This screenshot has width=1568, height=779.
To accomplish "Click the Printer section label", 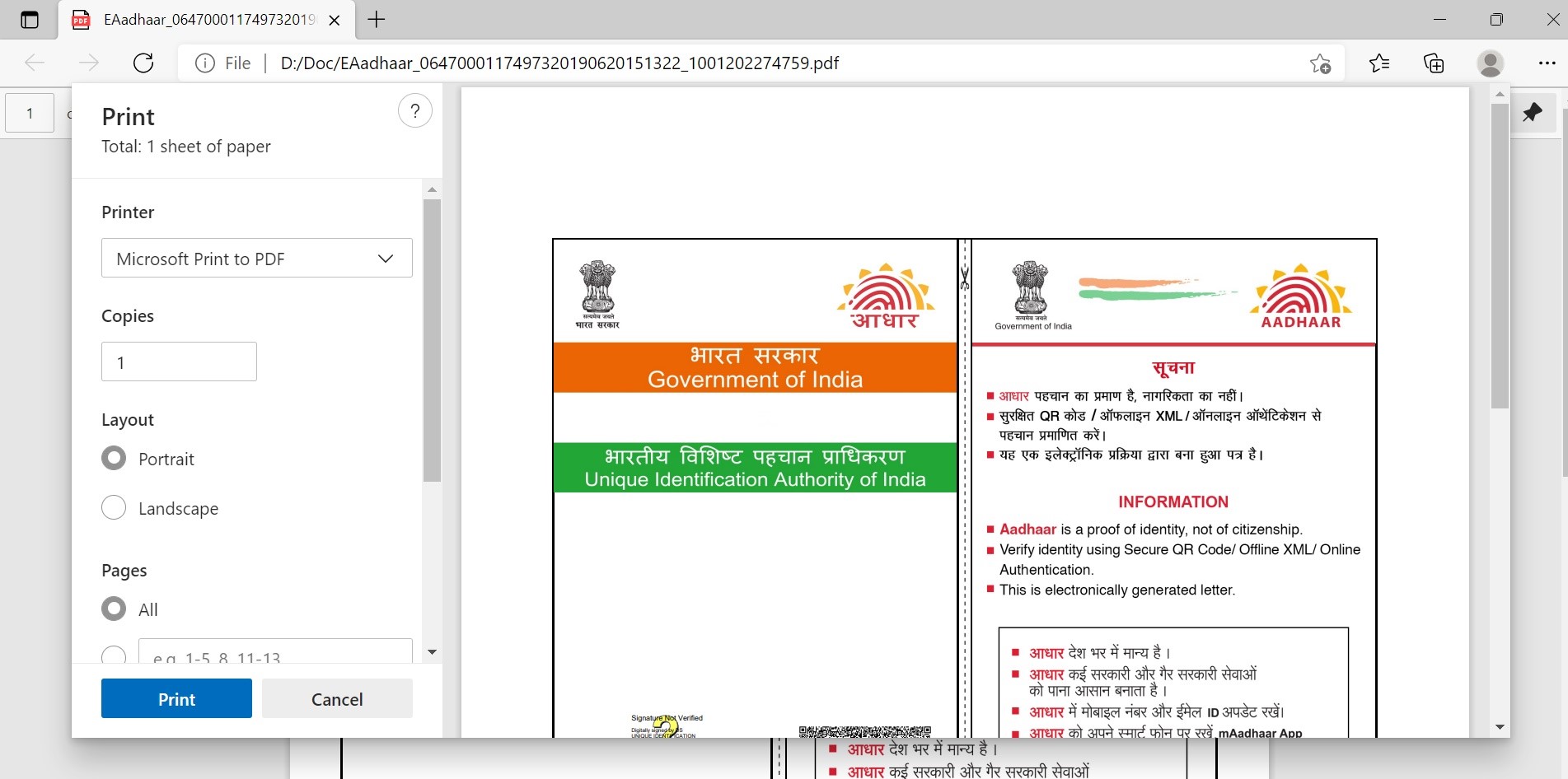I will tap(128, 212).
